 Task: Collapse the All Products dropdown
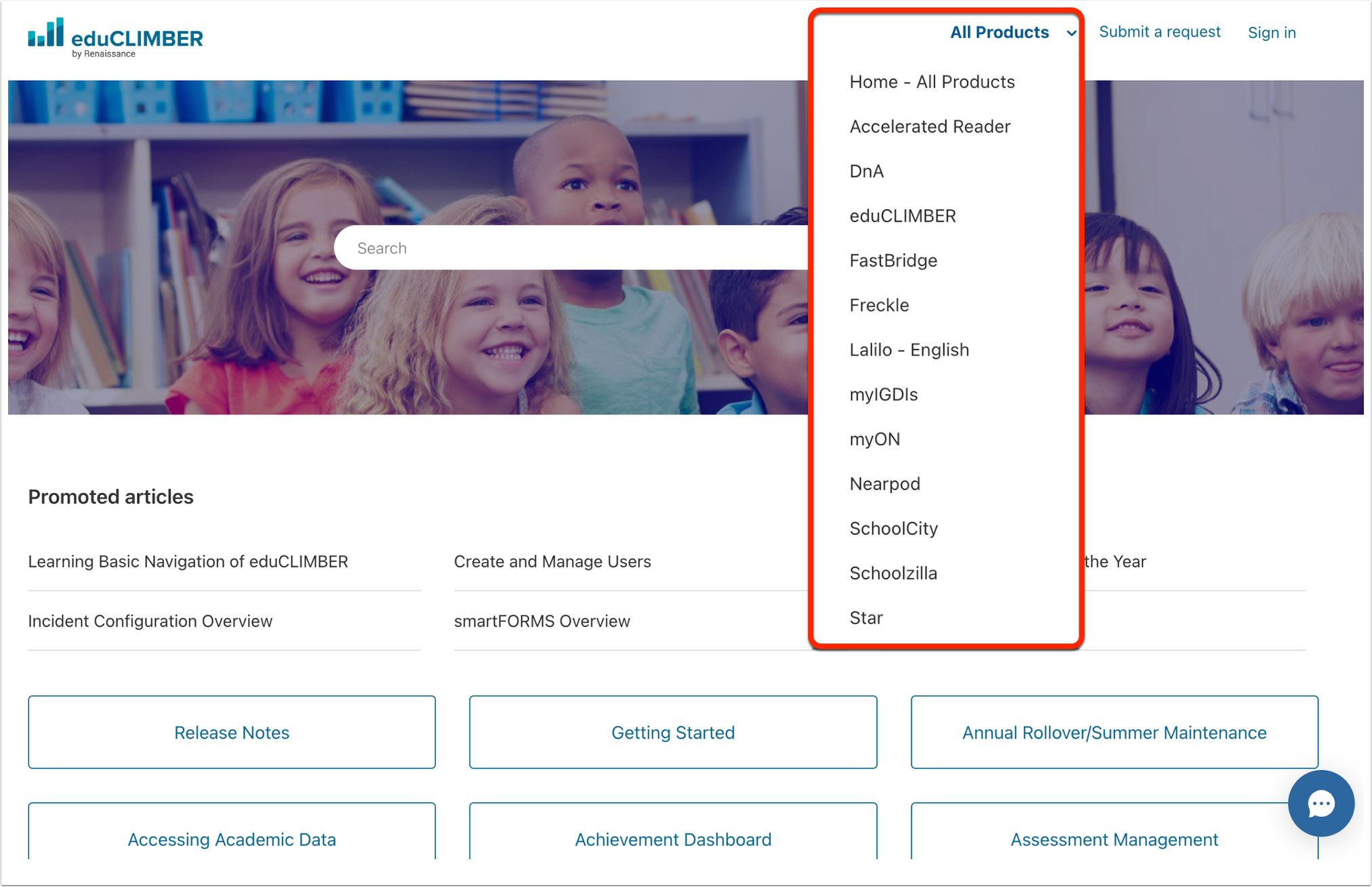pyautogui.click(x=1013, y=33)
